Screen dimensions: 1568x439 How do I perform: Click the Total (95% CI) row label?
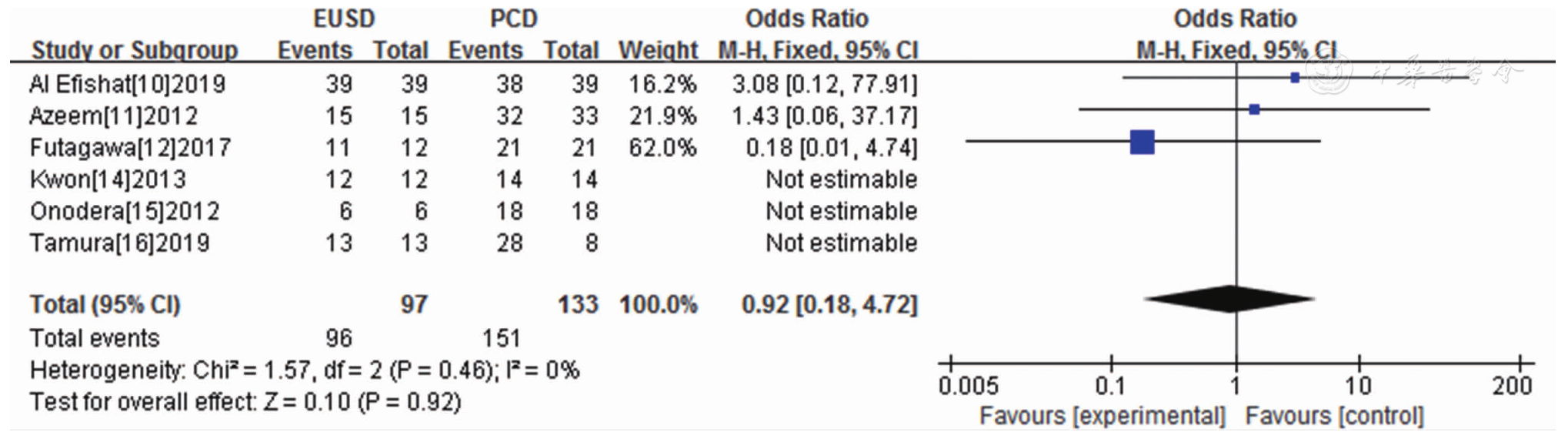pyautogui.click(x=105, y=305)
